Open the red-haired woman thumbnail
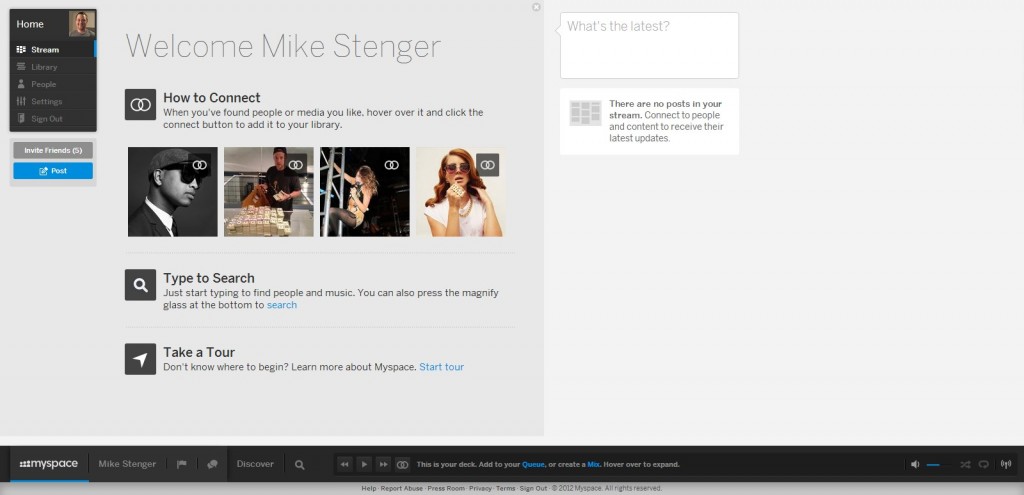The width and height of the screenshot is (1024, 495). [460, 191]
